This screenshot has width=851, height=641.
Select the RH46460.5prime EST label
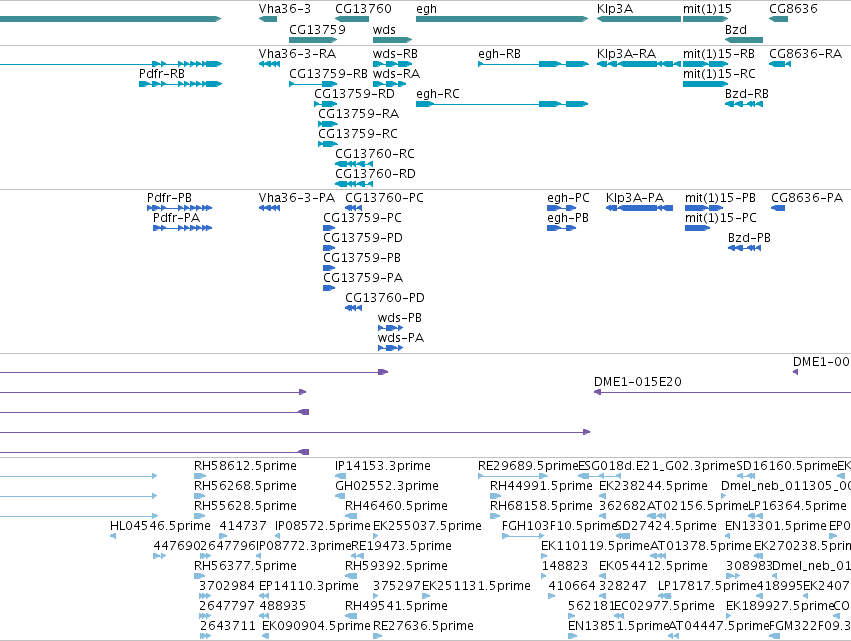396,506
